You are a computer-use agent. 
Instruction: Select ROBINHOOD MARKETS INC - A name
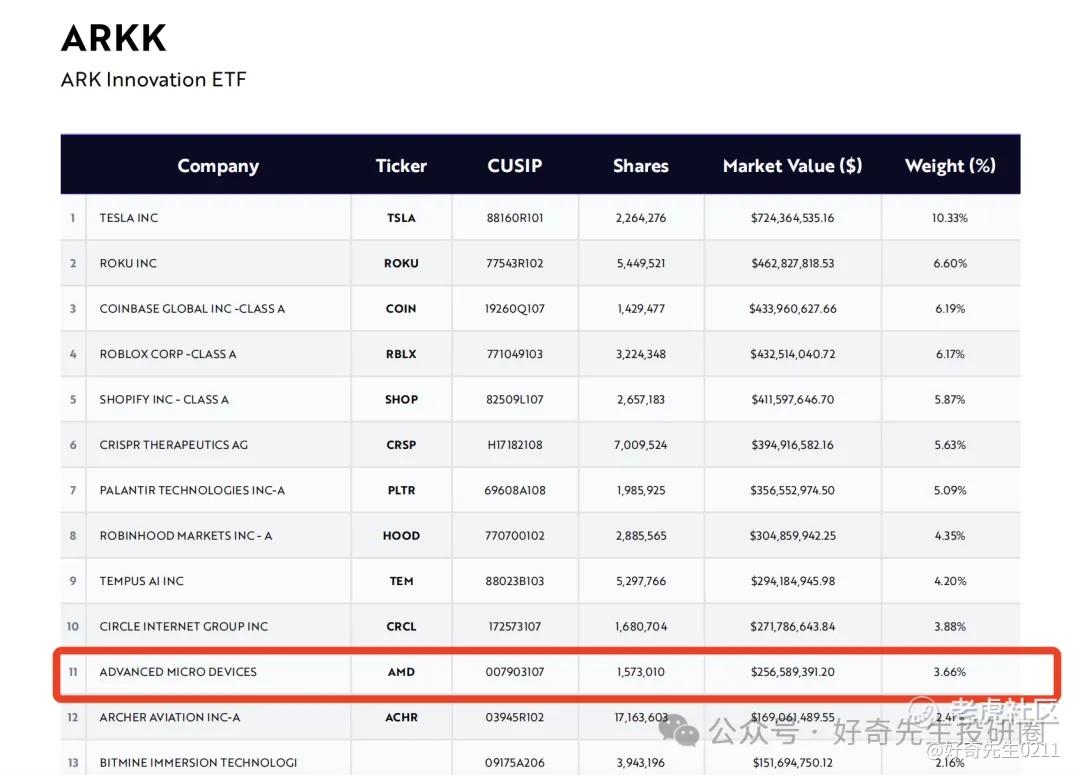pos(186,536)
